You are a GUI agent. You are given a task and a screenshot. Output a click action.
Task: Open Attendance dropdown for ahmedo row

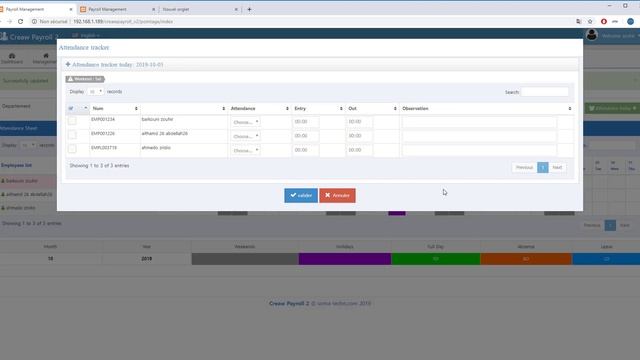[x=246, y=150]
